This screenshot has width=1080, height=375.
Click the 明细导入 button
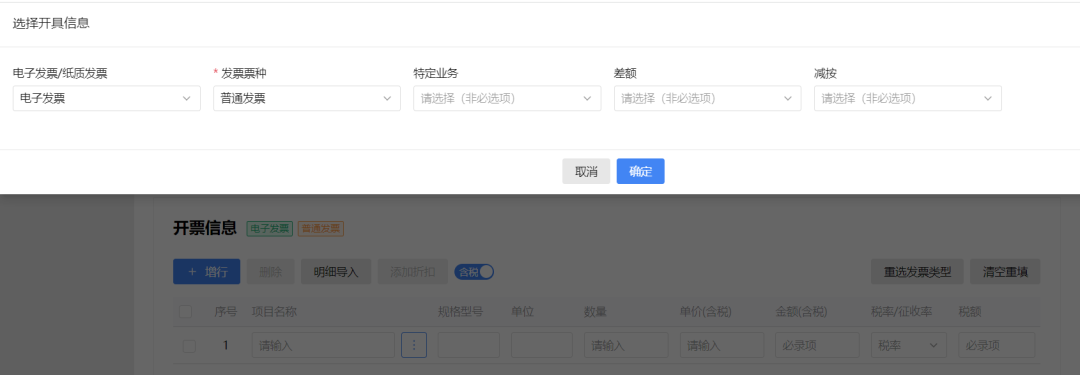336,272
